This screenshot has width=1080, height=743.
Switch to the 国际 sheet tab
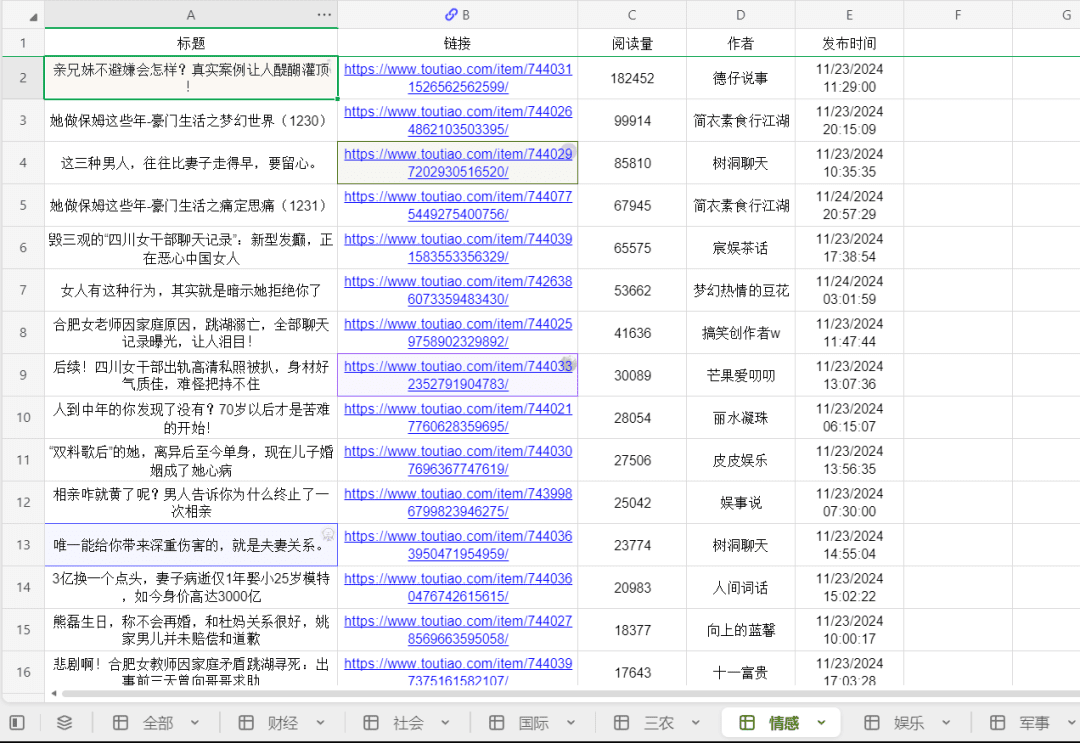point(534,722)
